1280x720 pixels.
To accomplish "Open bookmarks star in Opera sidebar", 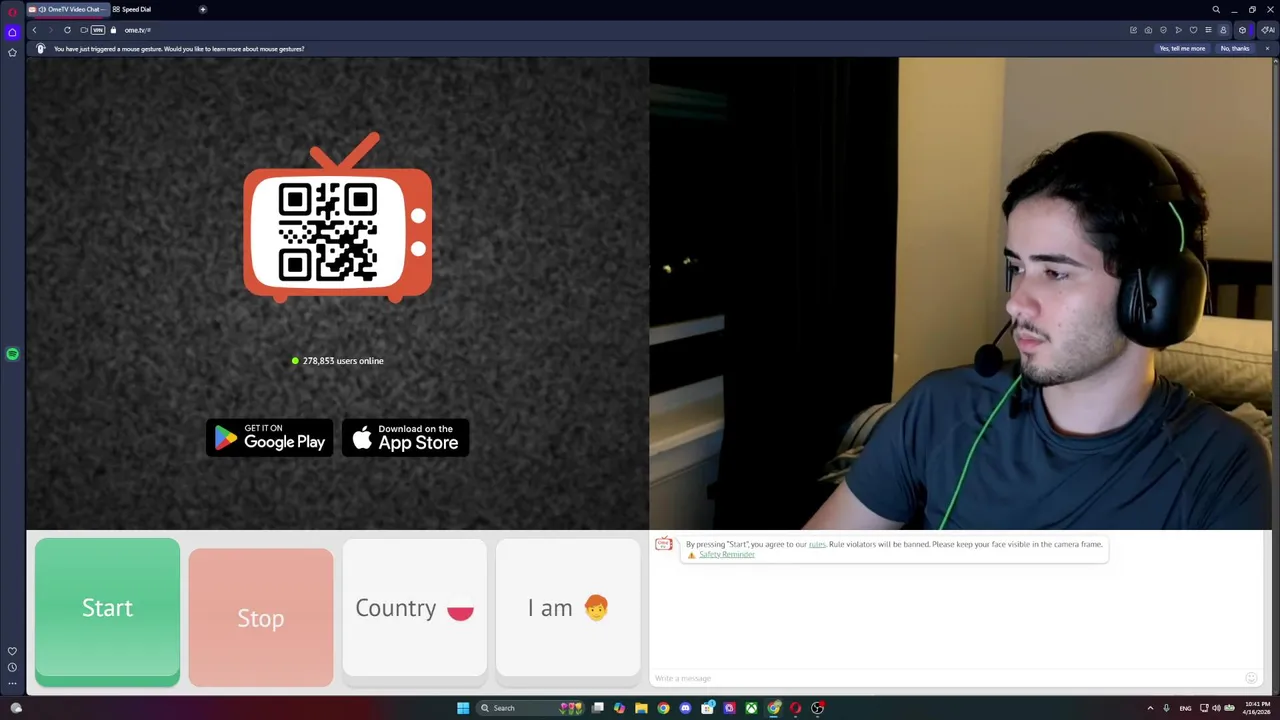I will [12, 52].
